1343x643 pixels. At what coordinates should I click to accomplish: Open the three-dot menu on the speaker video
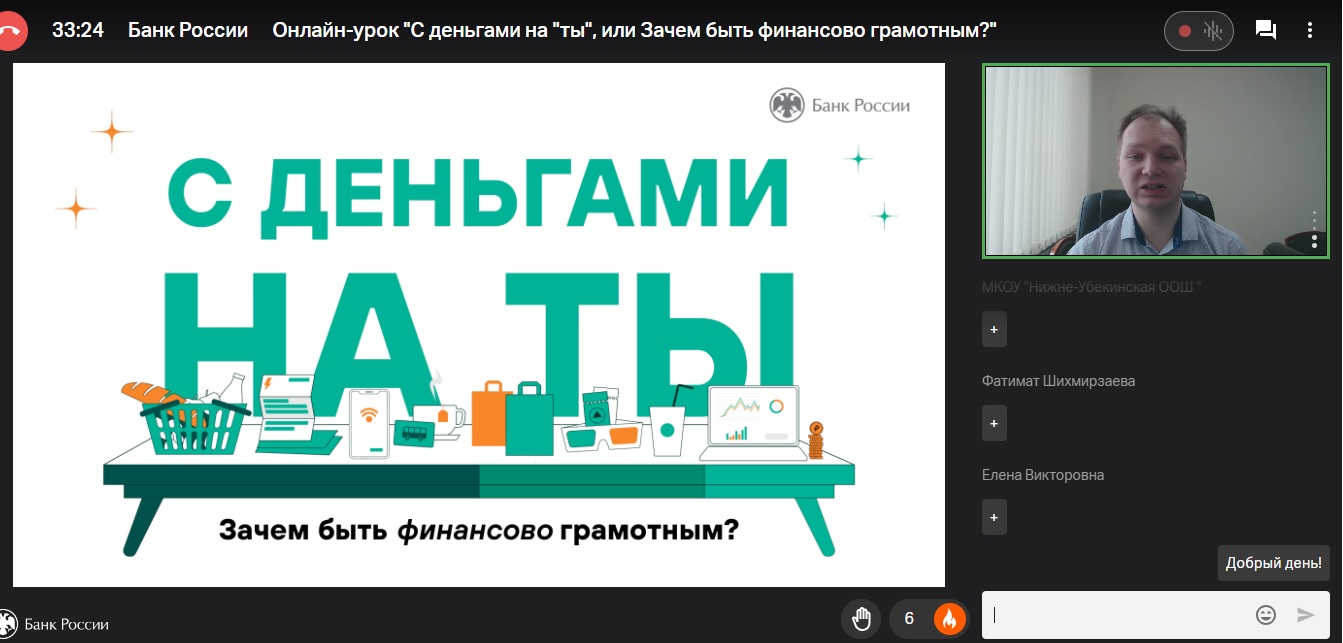point(1314,229)
